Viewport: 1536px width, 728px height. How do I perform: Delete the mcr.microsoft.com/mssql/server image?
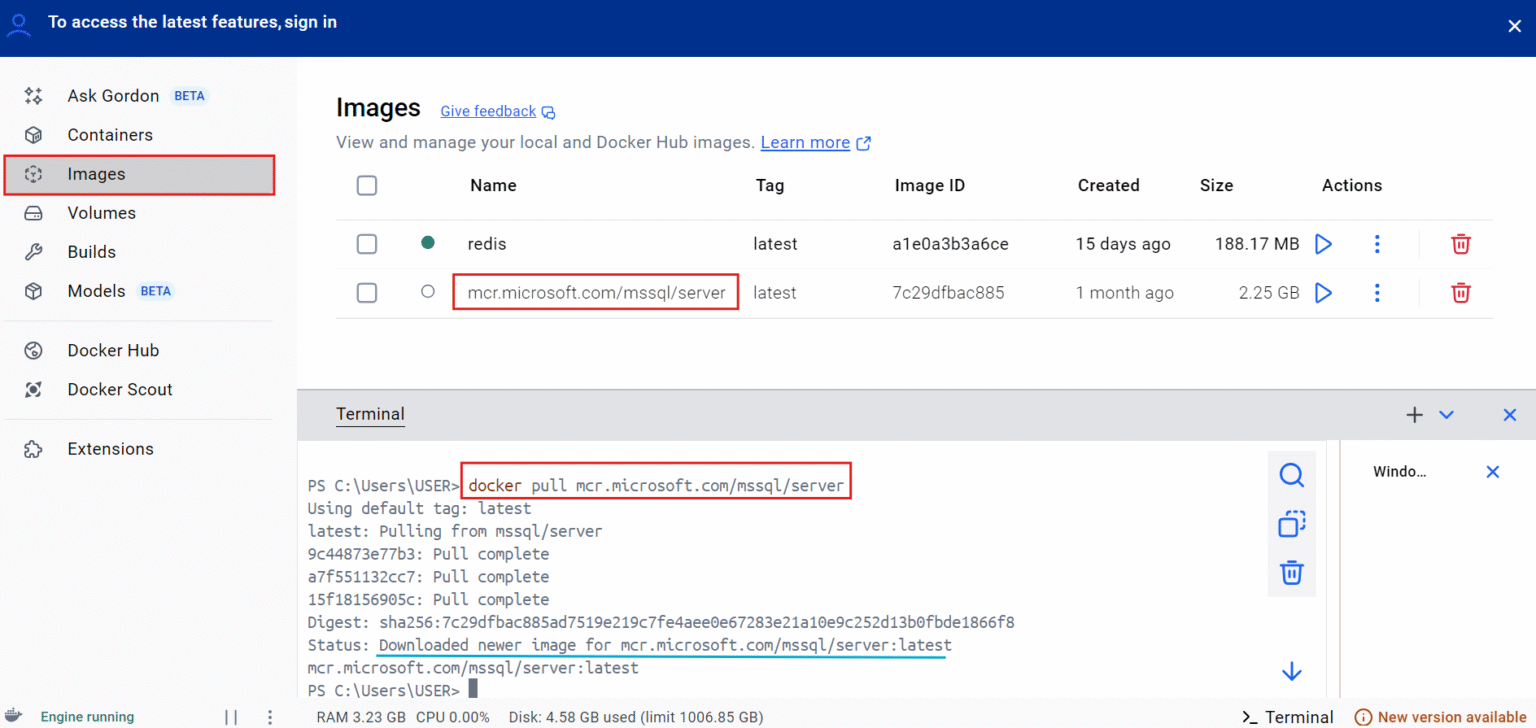click(1460, 292)
